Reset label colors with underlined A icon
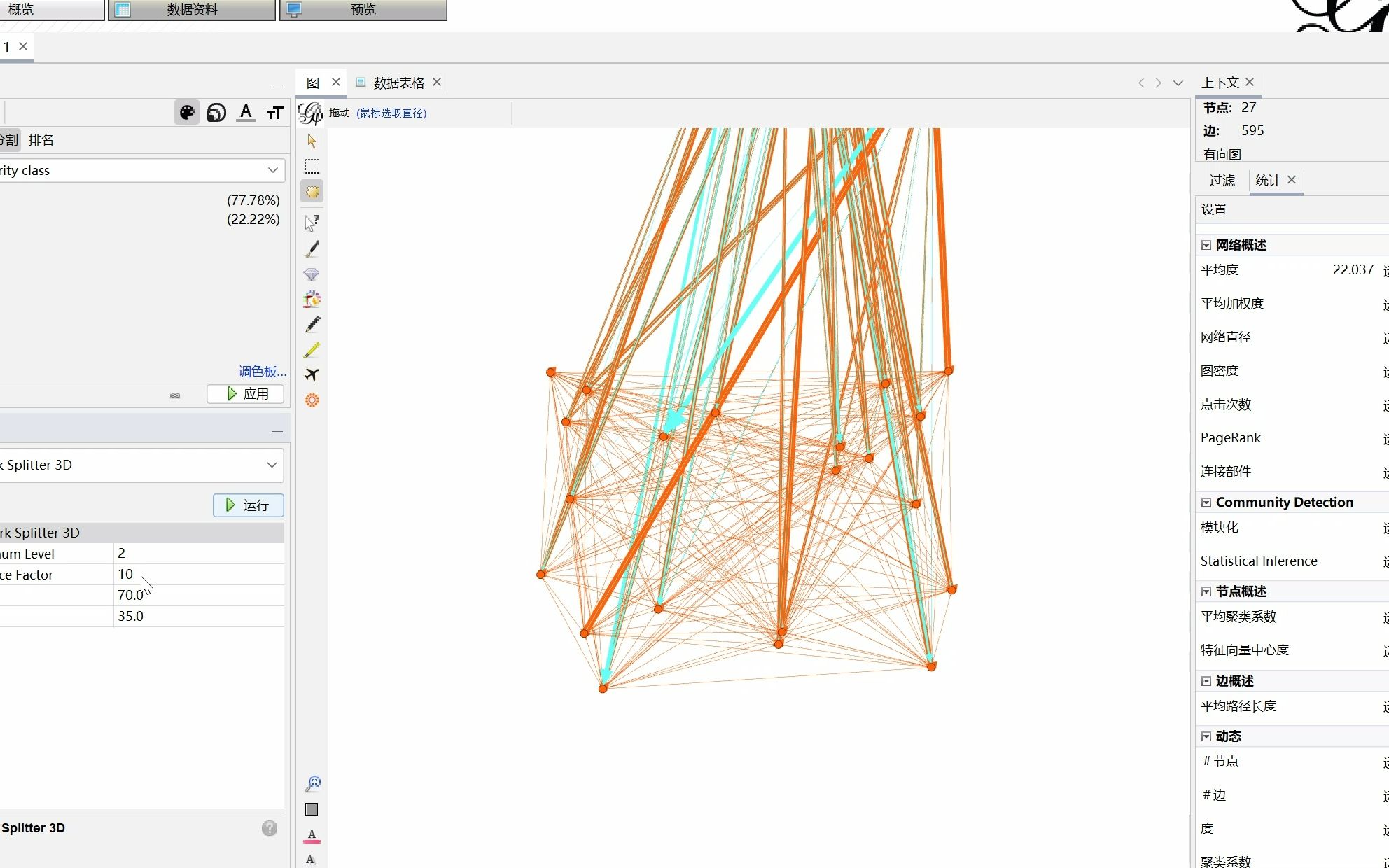Viewport: 1389px width, 868px height. coord(312,836)
